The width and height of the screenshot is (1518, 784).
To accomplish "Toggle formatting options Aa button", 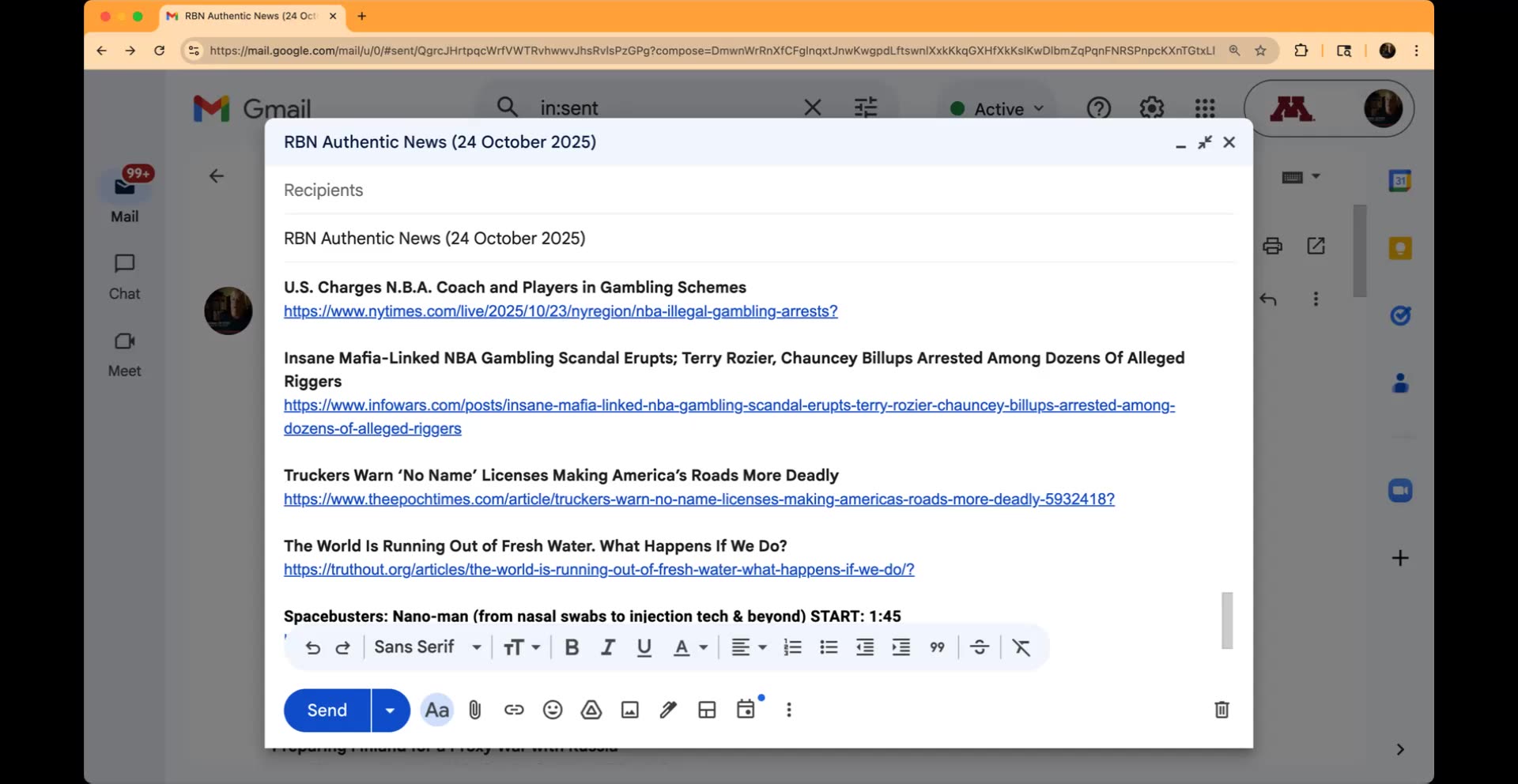I will pos(436,710).
